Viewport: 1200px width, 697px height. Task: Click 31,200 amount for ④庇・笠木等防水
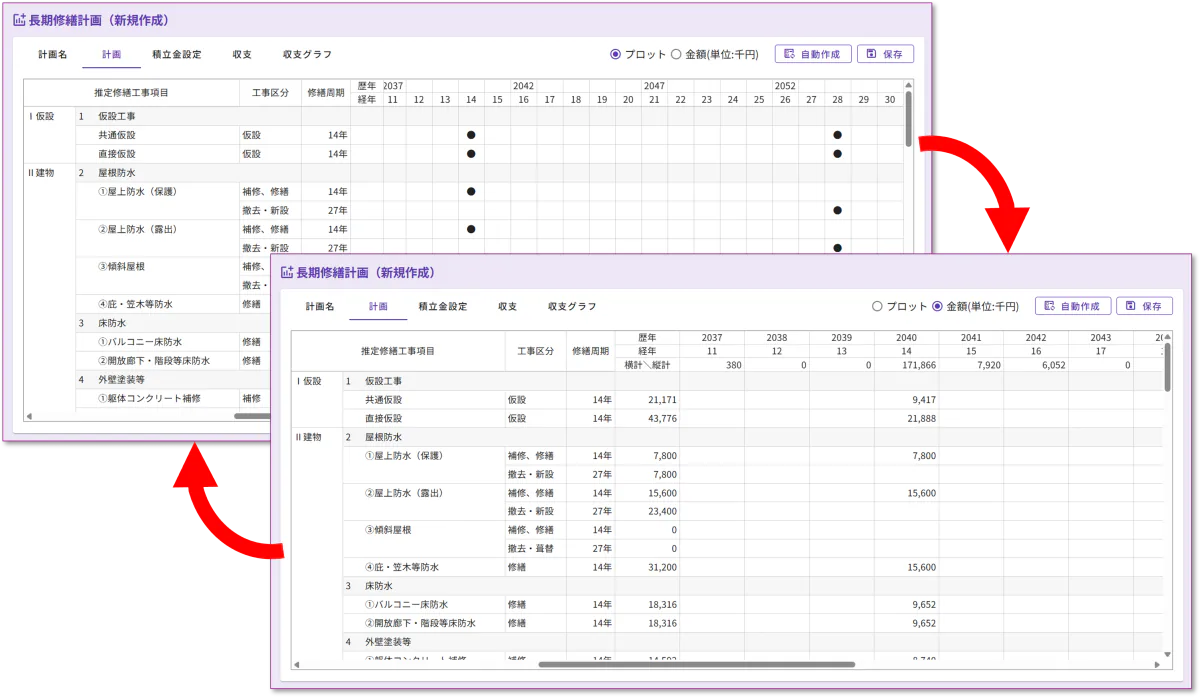[x=647, y=567]
